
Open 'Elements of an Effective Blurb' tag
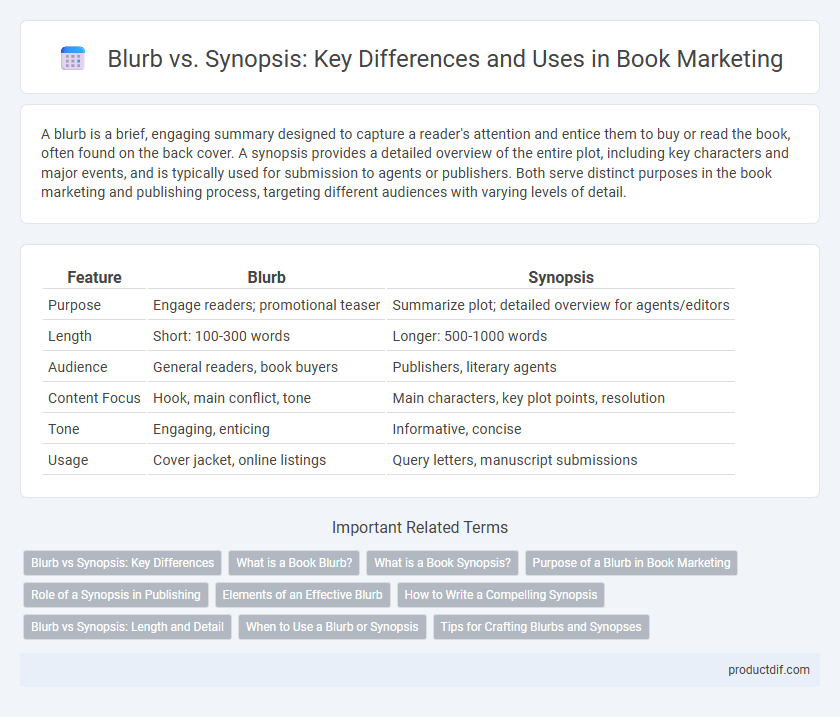(303, 595)
